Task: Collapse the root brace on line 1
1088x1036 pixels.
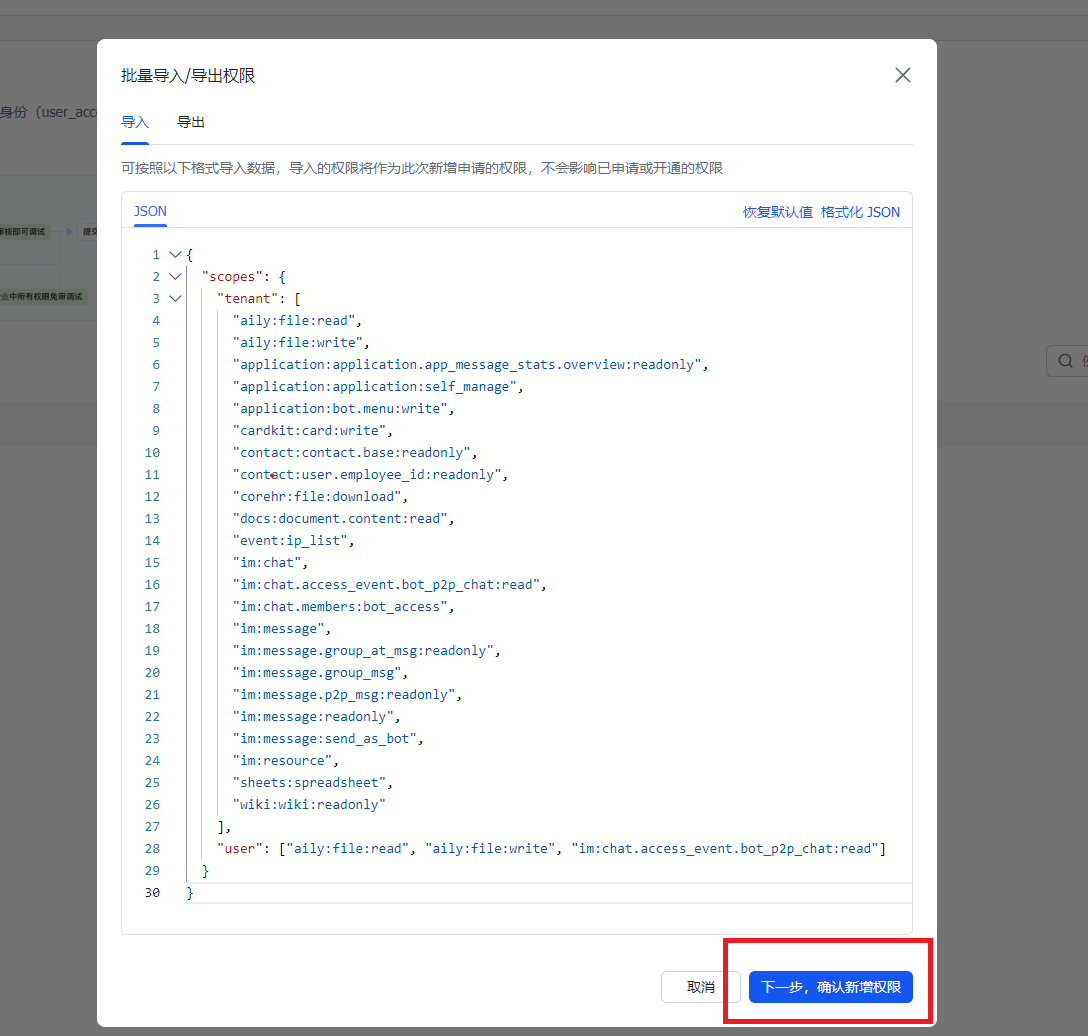Action: 176,255
